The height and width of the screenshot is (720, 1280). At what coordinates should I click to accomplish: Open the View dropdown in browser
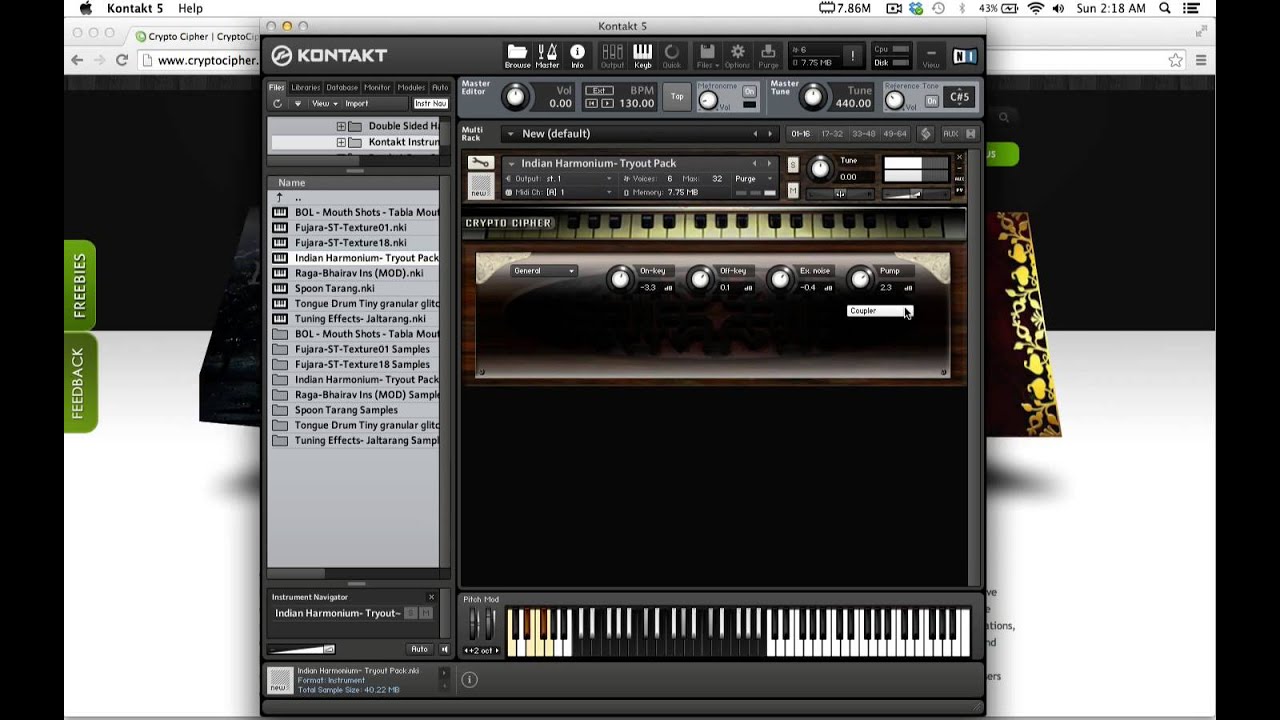pyautogui.click(x=323, y=104)
